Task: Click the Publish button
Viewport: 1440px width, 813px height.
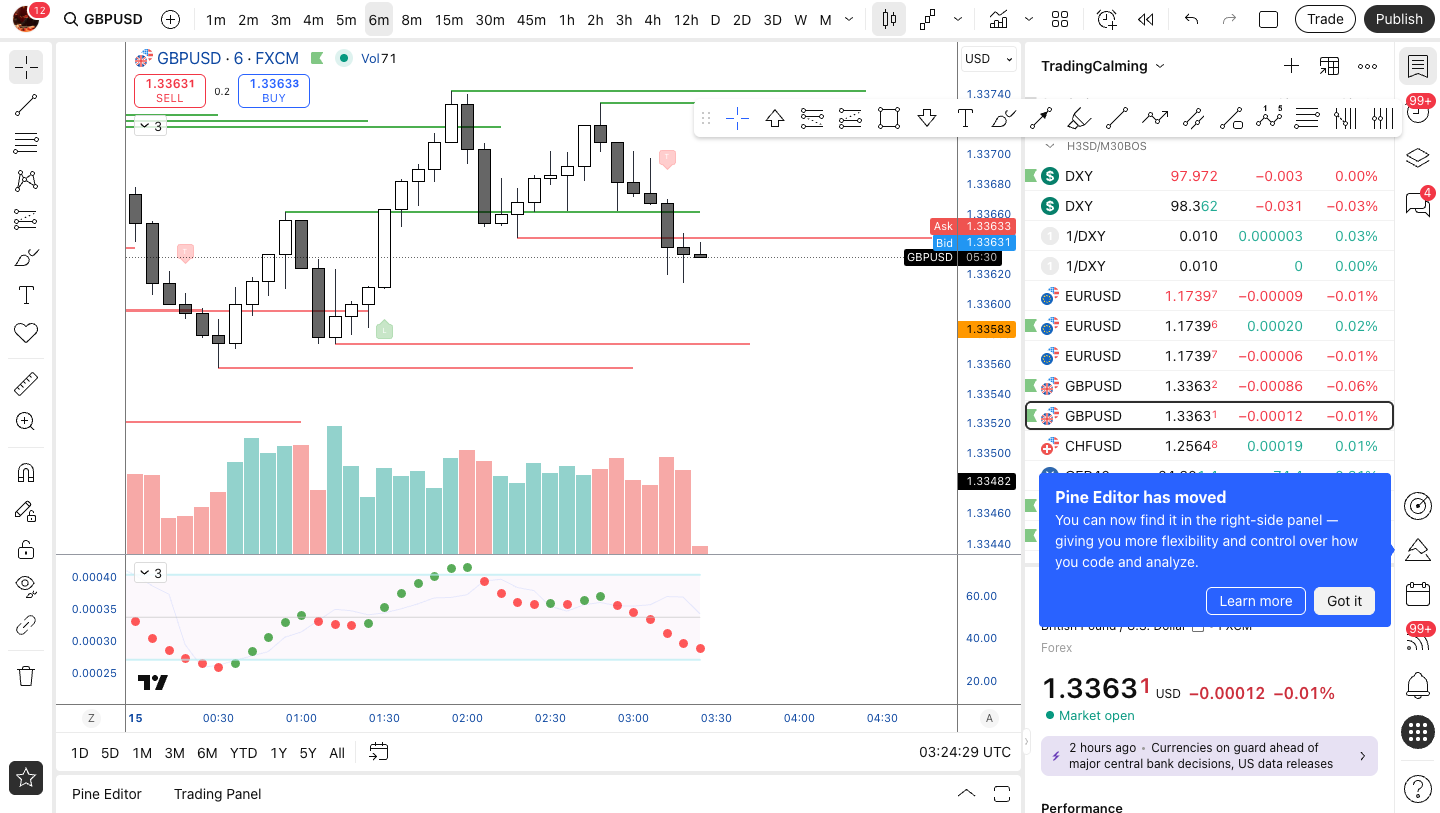Action: [1399, 19]
